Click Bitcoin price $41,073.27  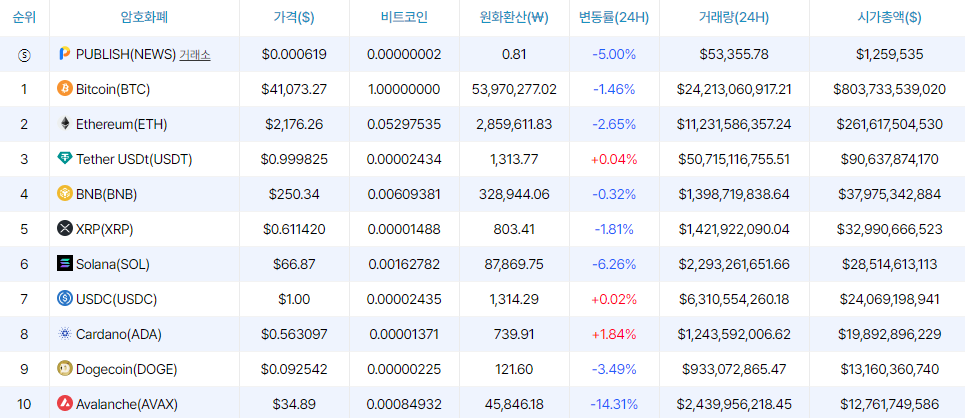point(294,89)
